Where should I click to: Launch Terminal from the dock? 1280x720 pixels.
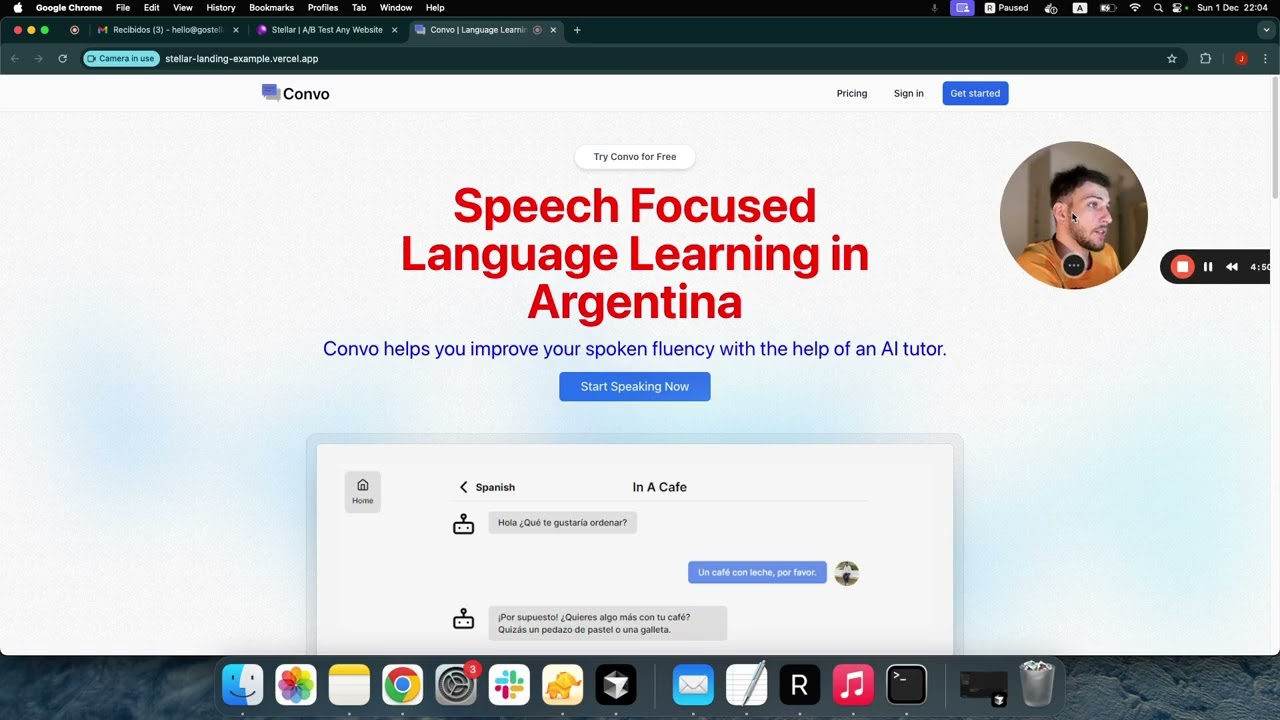[x=906, y=685]
